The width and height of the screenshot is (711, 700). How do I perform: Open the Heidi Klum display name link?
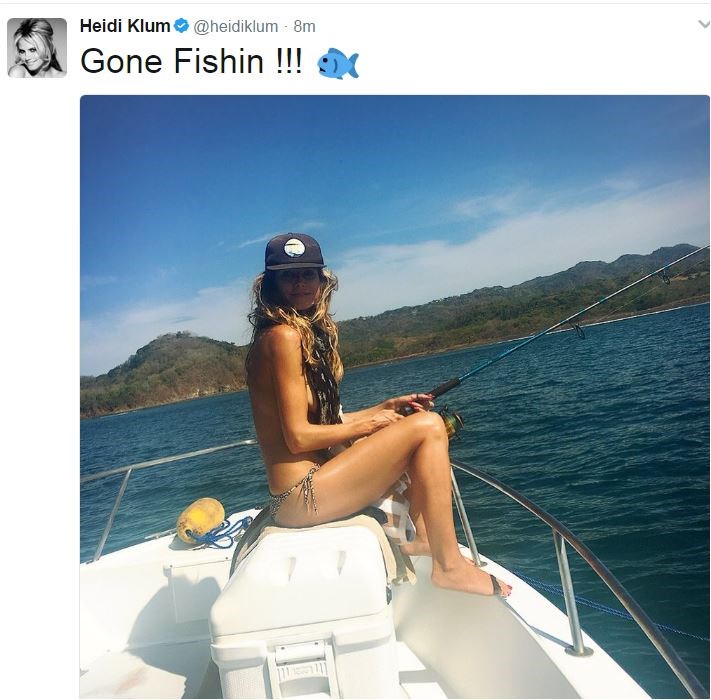click(x=125, y=26)
